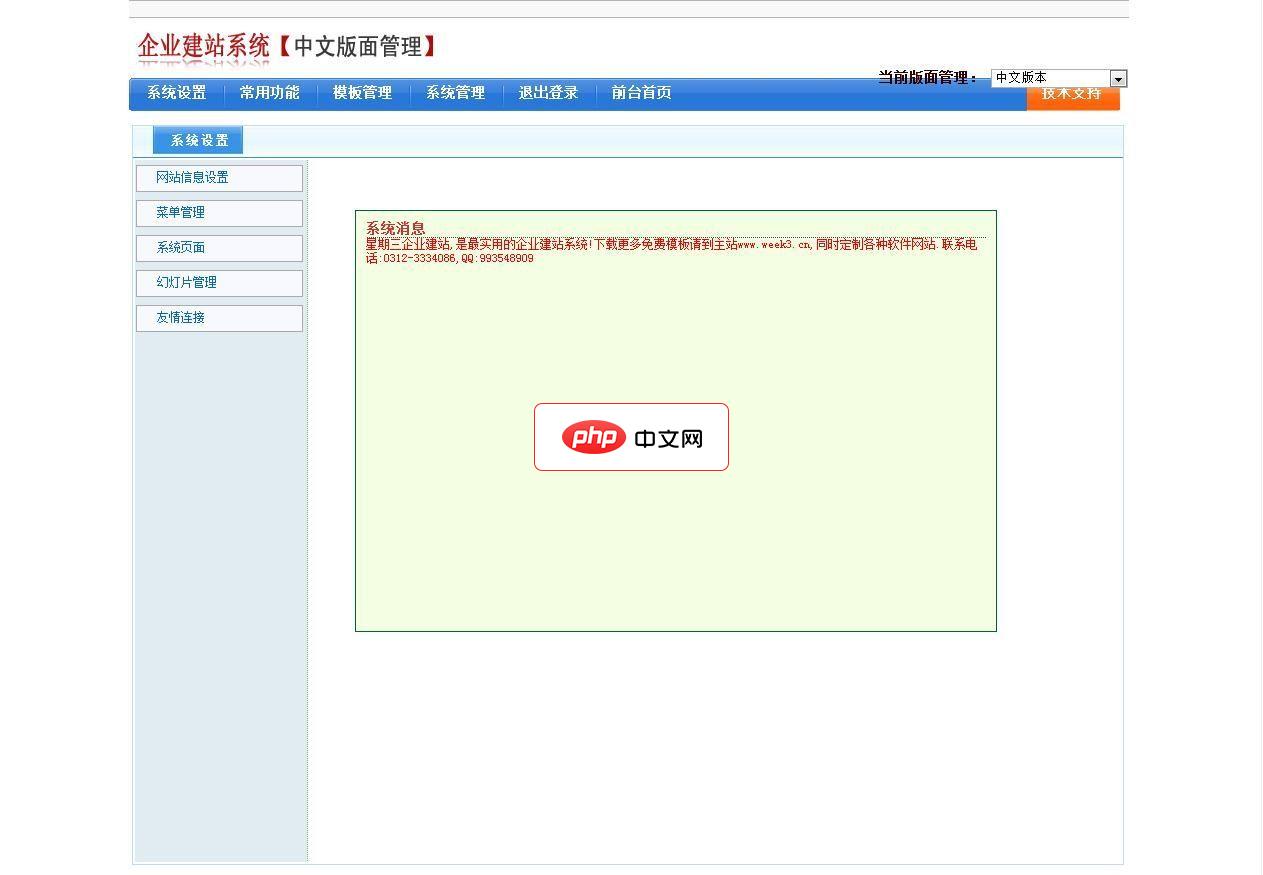Open the 系统管理 menu
Viewport: 1263px width, 875px height.
(456, 93)
